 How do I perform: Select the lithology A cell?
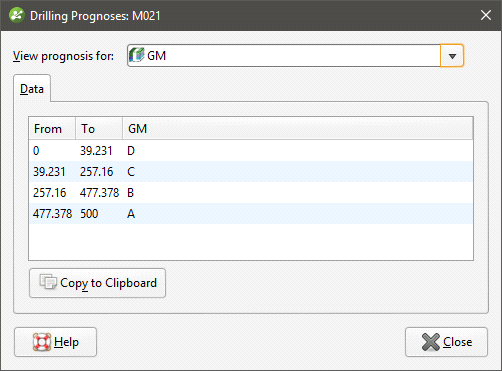131,214
